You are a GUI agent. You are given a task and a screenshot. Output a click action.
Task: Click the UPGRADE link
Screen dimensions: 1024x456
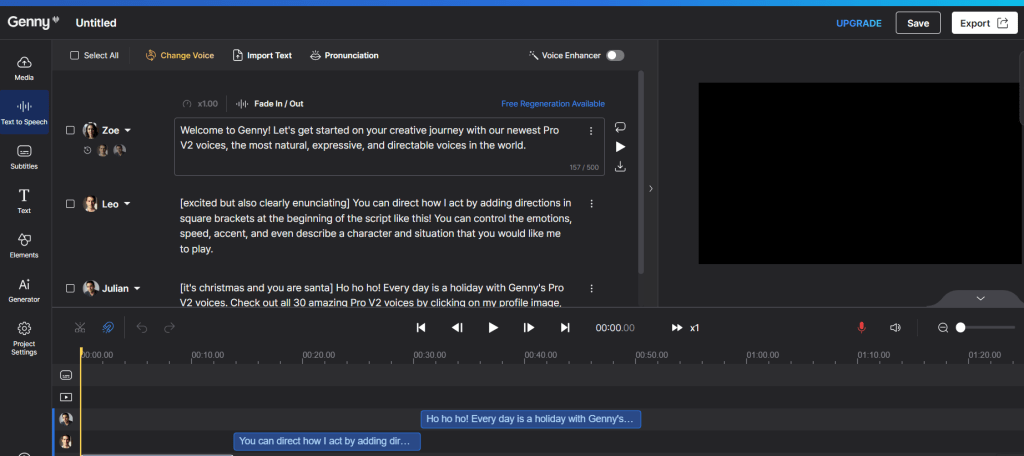coord(859,24)
